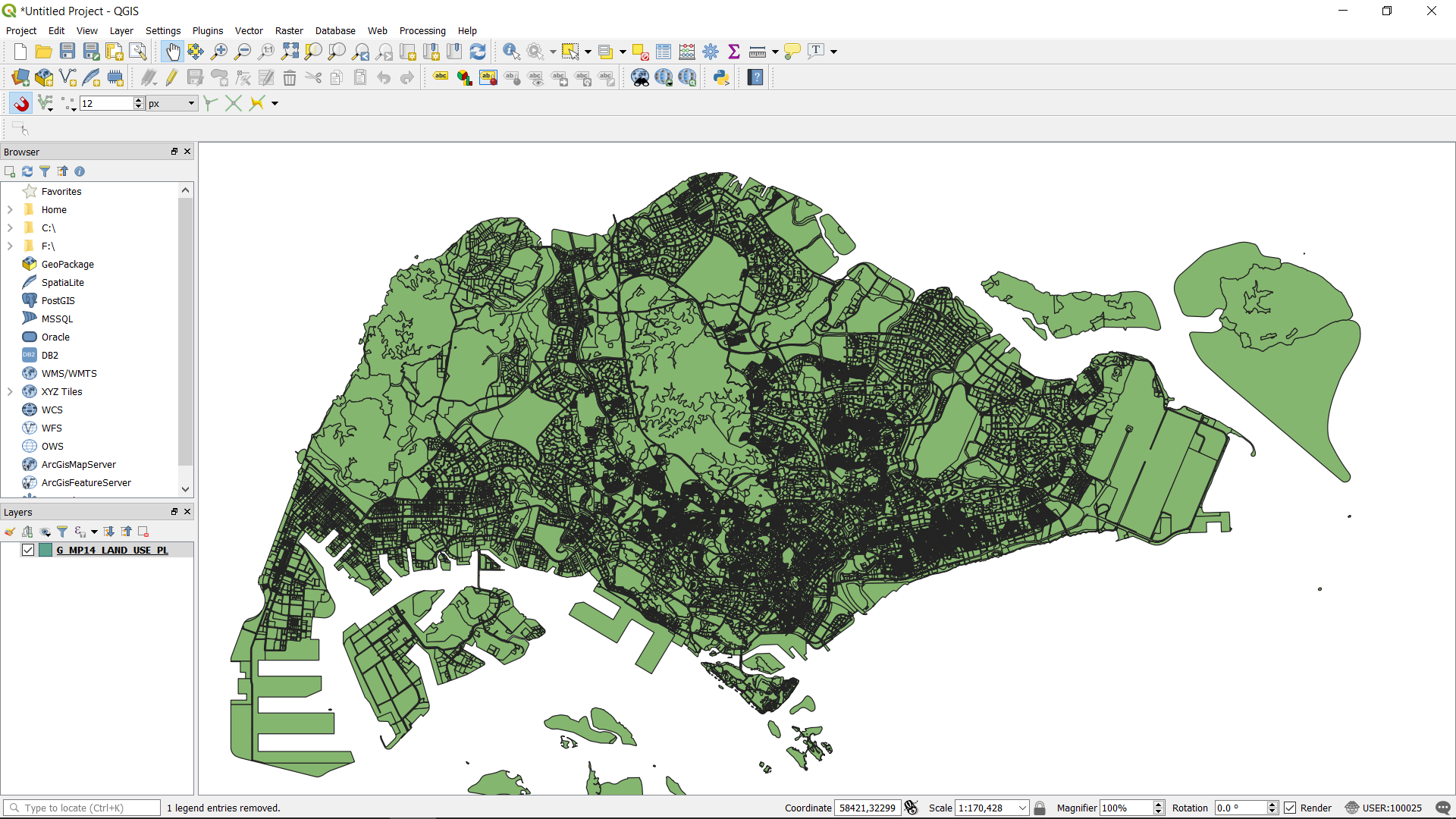Open the Processing menu
The width and height of the screenshot is (1456, 819).
point(422,31)
